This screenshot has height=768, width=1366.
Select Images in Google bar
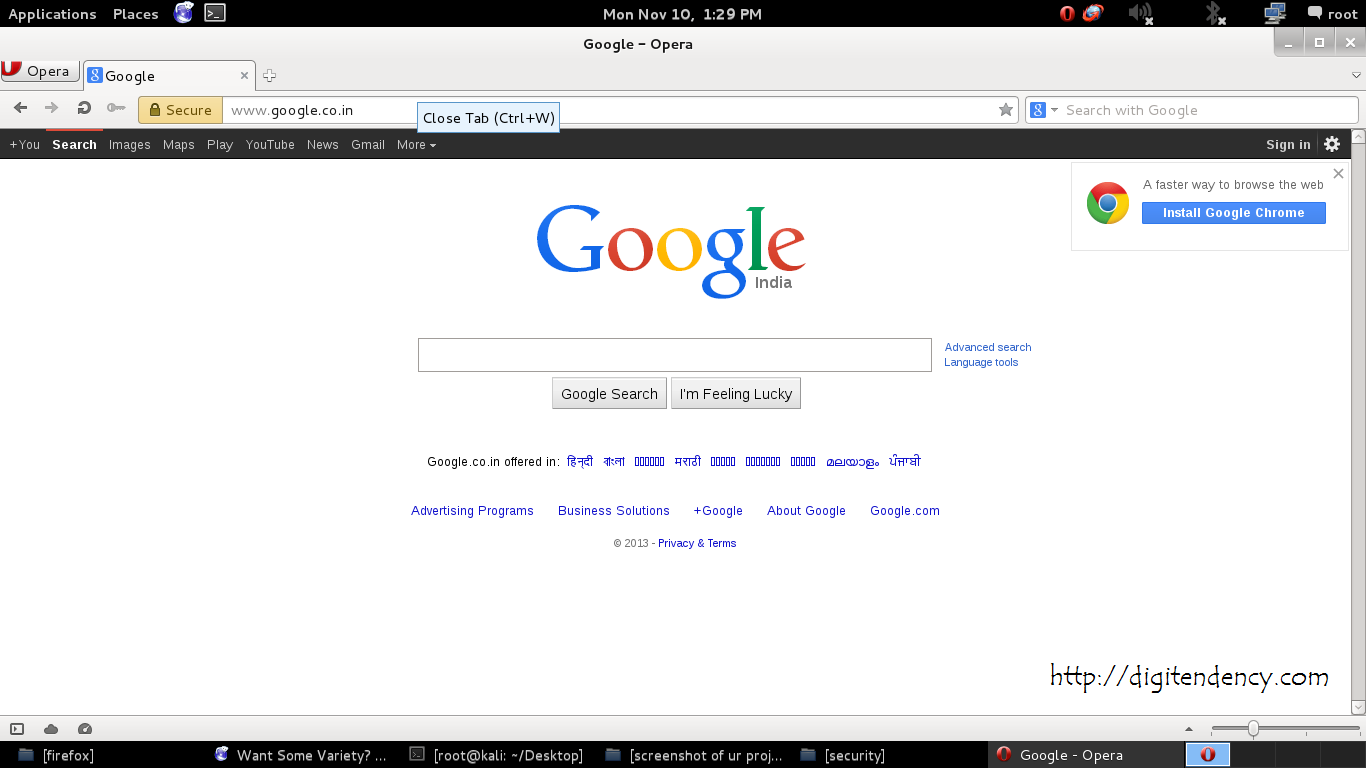click(130, 145)
